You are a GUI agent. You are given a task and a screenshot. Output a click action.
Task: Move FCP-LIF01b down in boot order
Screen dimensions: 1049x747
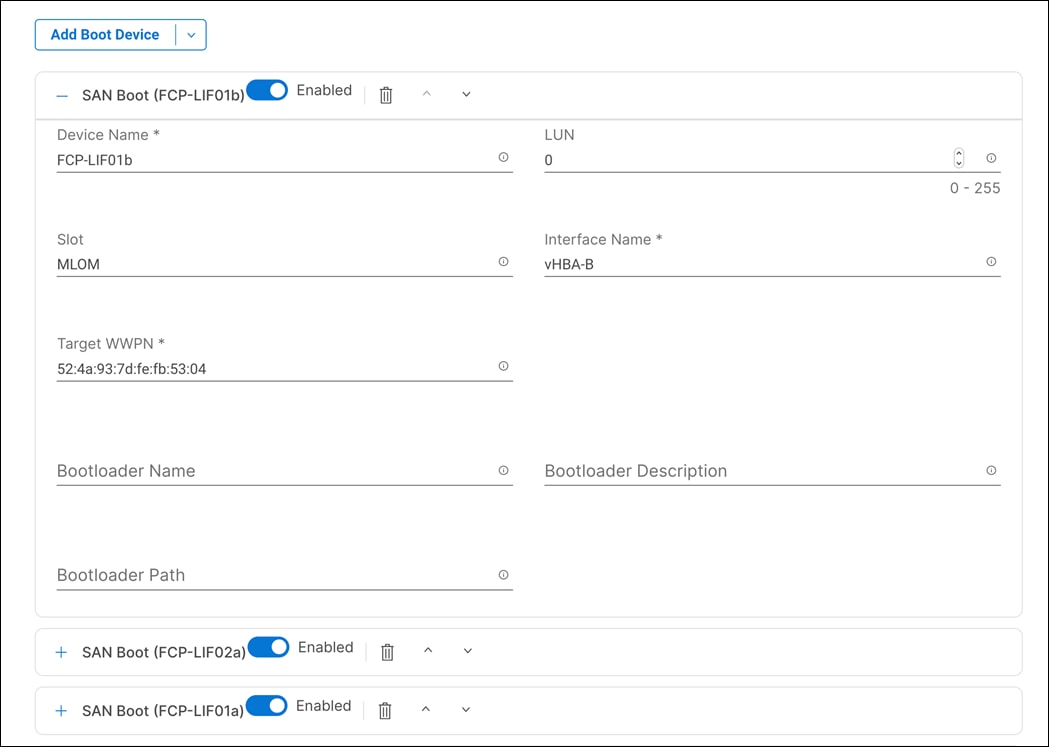coord(465,93)
